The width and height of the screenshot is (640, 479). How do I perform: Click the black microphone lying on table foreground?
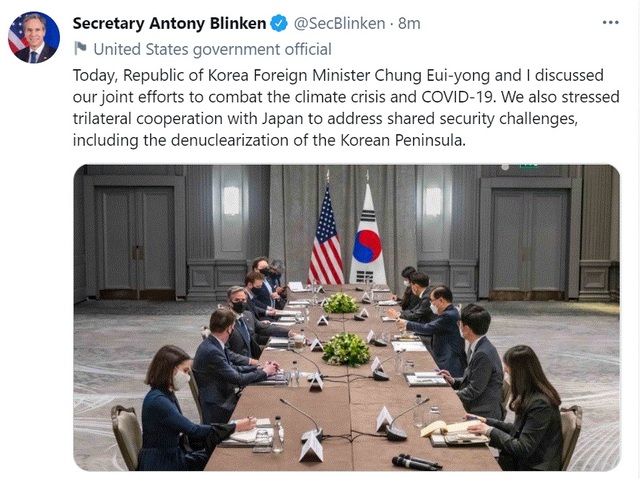pos(416,462)
